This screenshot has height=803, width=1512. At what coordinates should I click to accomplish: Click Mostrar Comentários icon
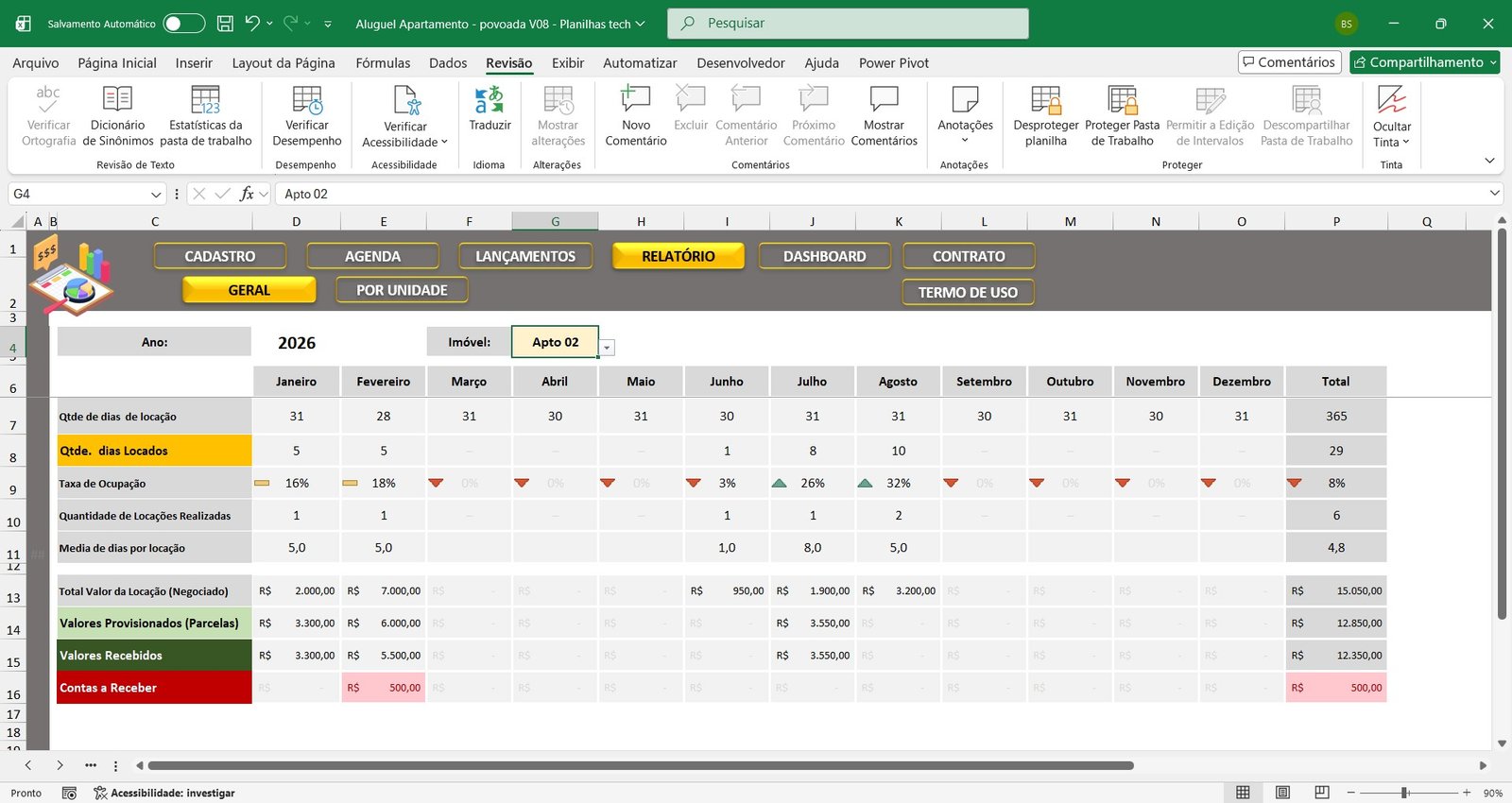(884, 98)
